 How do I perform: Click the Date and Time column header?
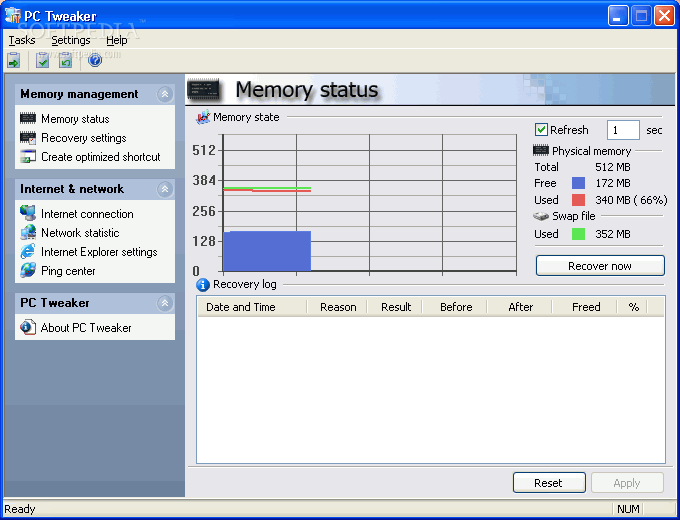(x=252, y=307)
